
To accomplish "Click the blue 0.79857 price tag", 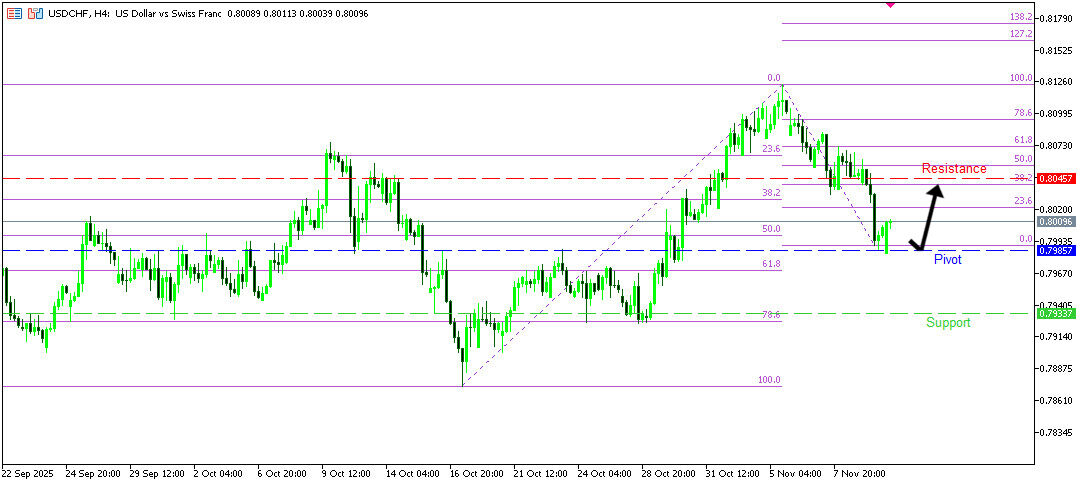I will click(x=1055, y=250).
